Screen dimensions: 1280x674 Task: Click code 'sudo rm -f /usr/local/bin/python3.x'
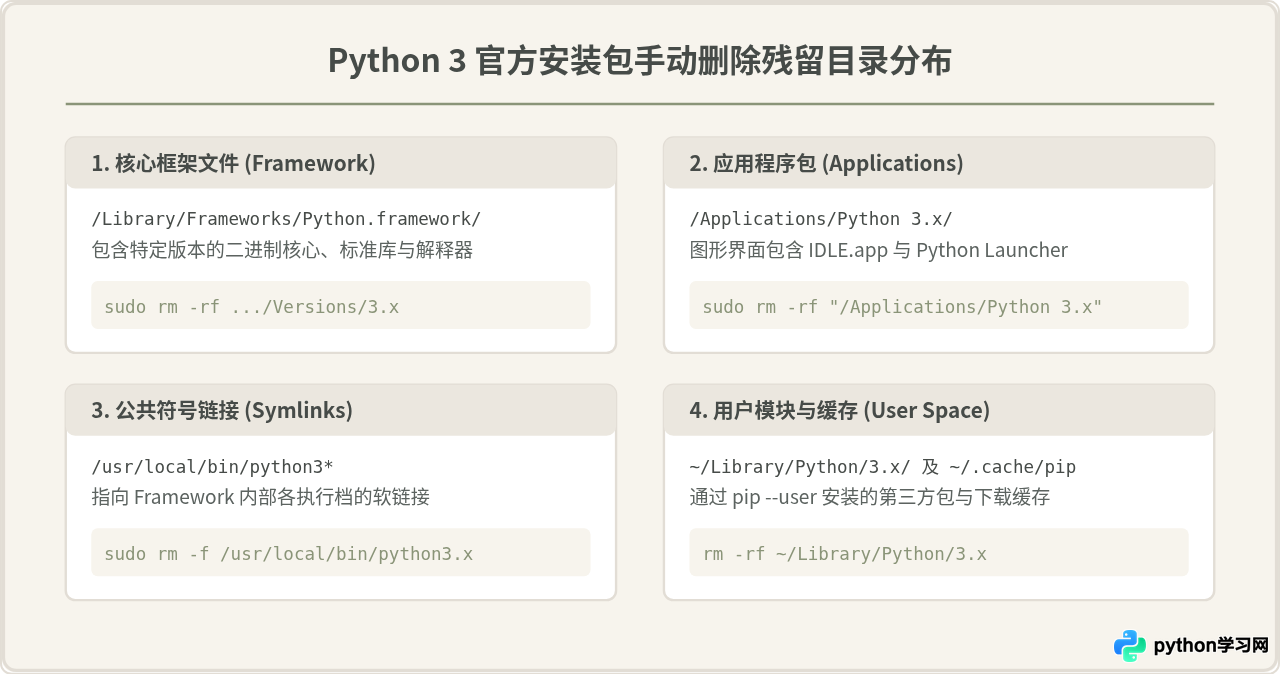(x=289, y=554)
